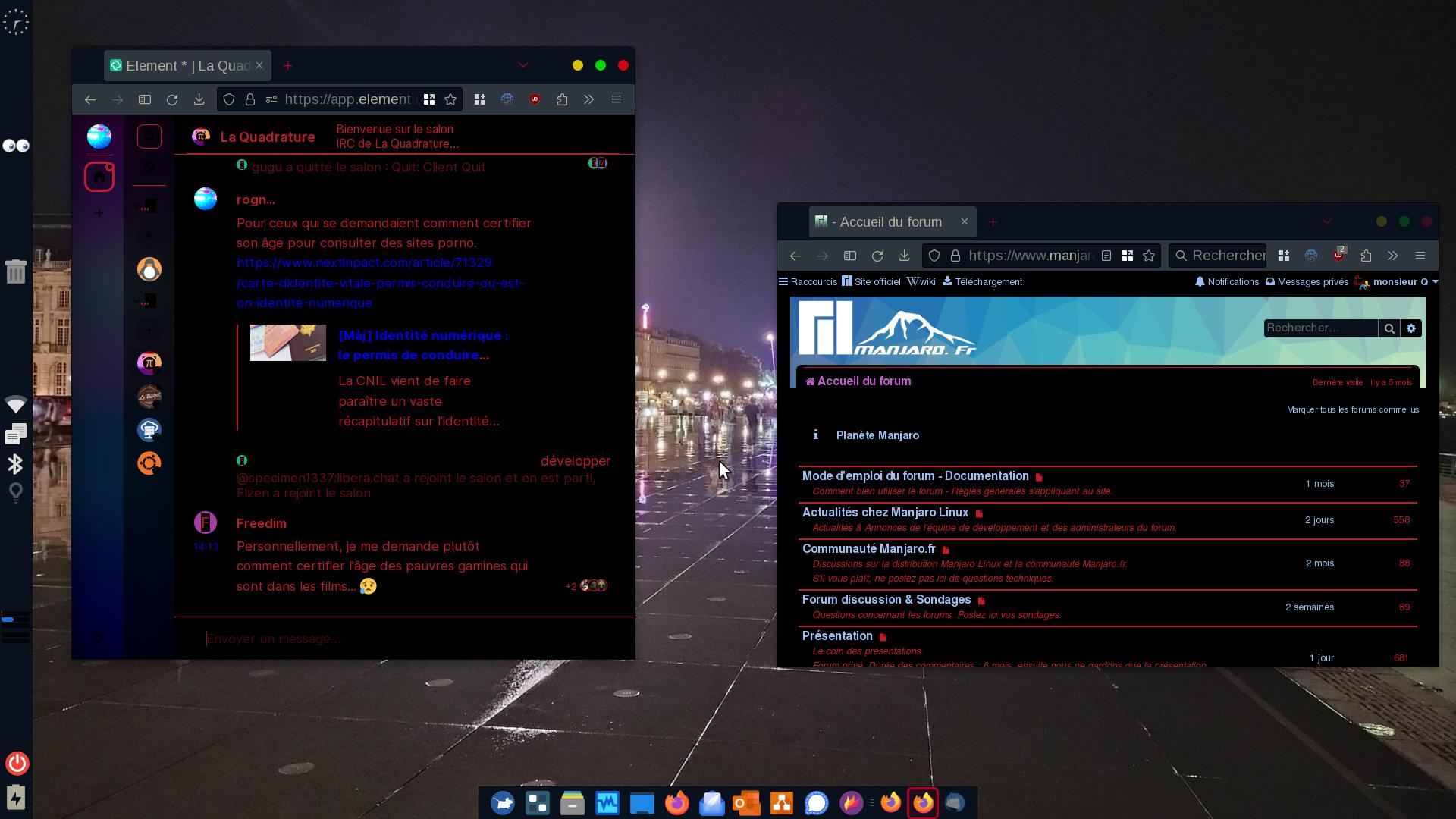The height and width of the screenshot is (819, 1456).
Task: Toggle the sidebar in Manjaro browser window
Action: click(x=850, y=256)
